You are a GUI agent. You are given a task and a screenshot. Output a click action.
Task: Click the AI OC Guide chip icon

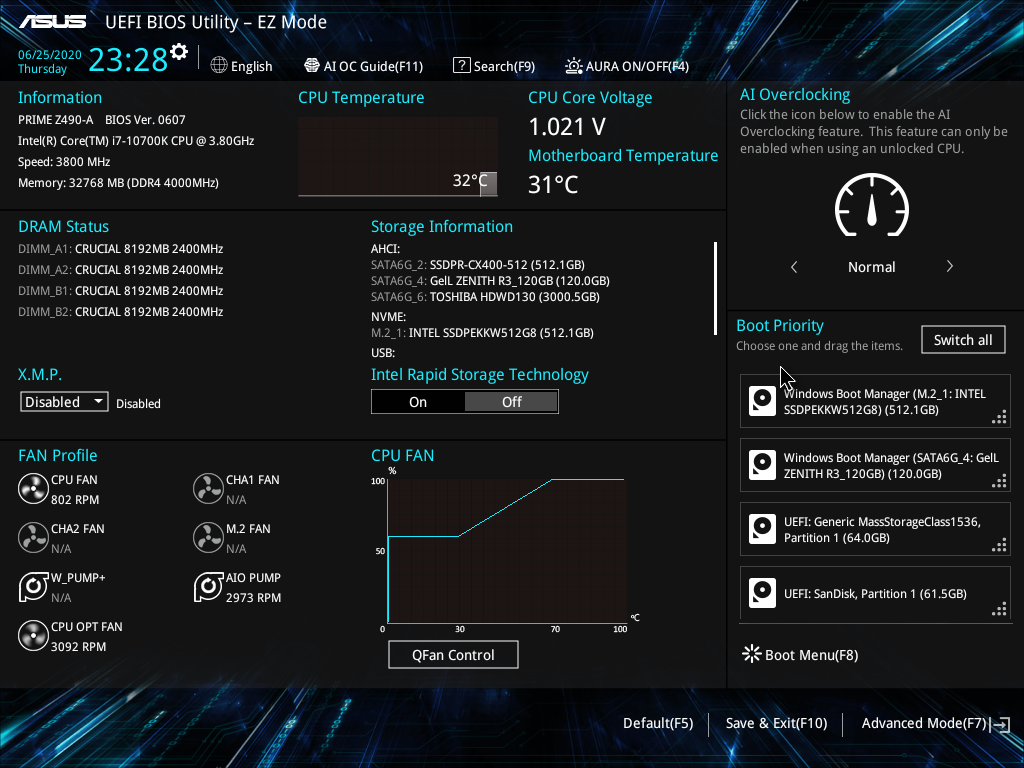(x=312, y=65)
